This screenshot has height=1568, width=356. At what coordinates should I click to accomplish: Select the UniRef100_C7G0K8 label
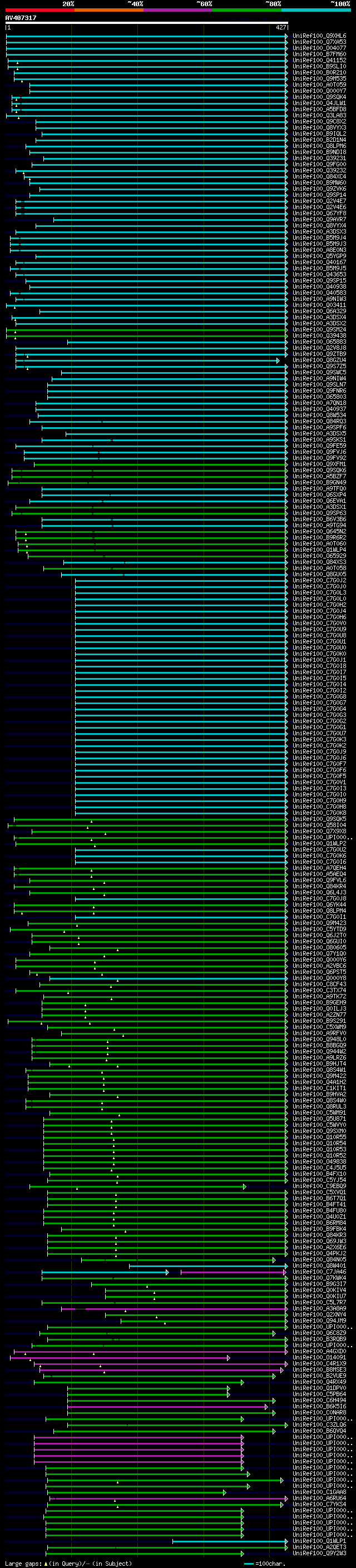point(319,813)
